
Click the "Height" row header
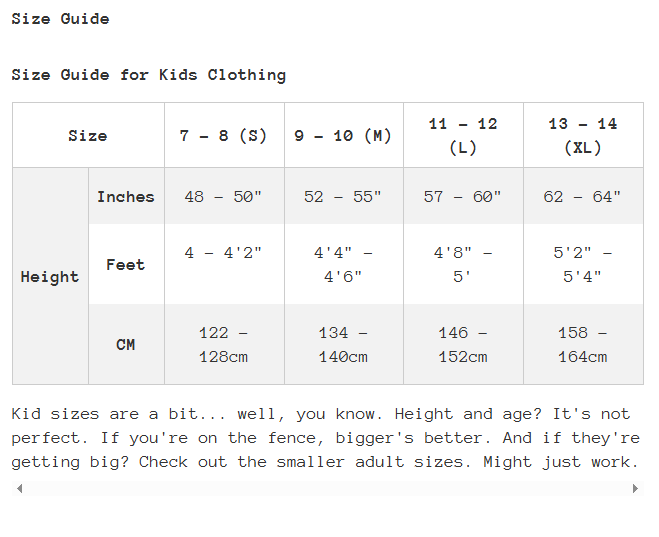[50, 277]
